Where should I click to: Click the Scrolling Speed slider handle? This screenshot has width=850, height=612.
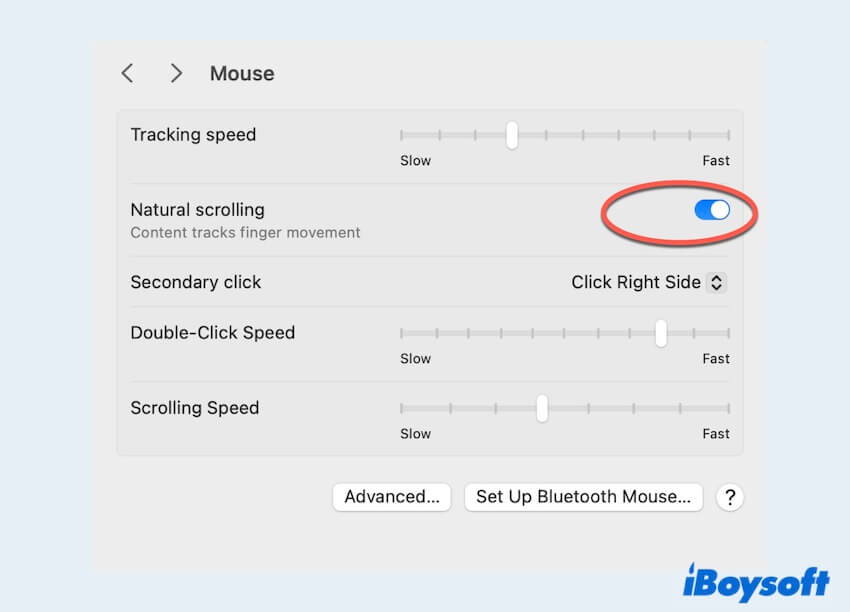(x=542, y=409)
